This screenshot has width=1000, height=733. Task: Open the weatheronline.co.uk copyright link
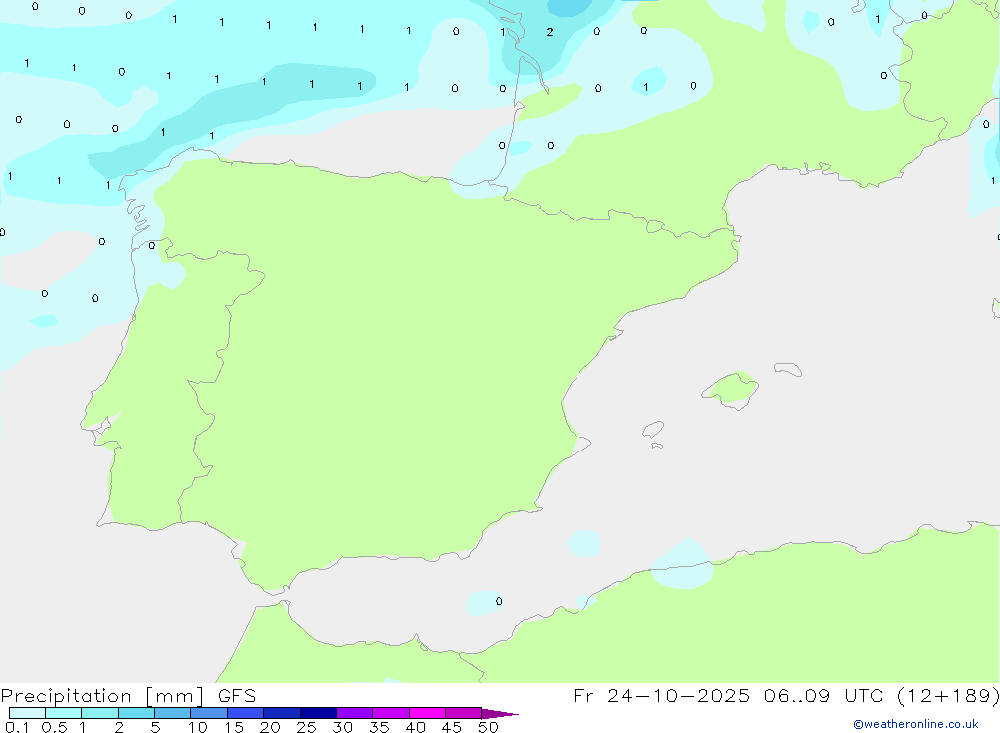pyautogui.click(x=916, y=724)
